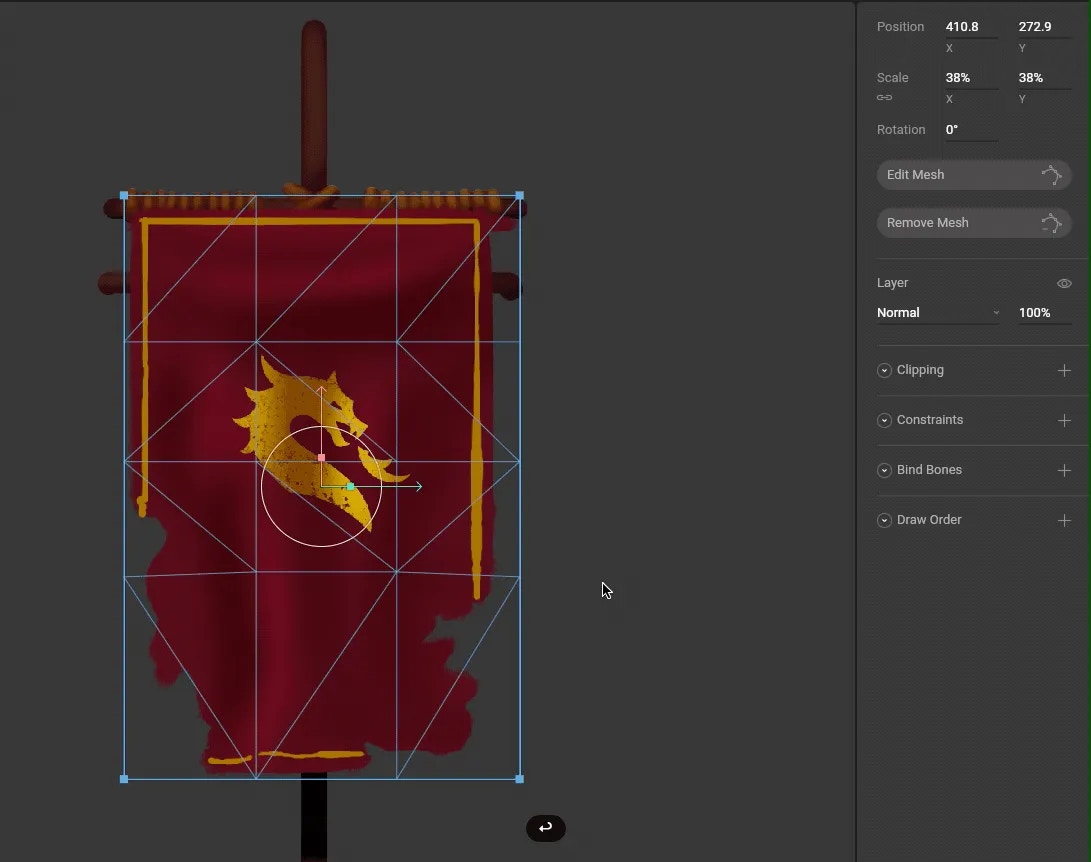The height and width of the screenshot is (862, 1091).
Task: Toggle Layer visibility eye icon
Action: [x=1064, y=283]
